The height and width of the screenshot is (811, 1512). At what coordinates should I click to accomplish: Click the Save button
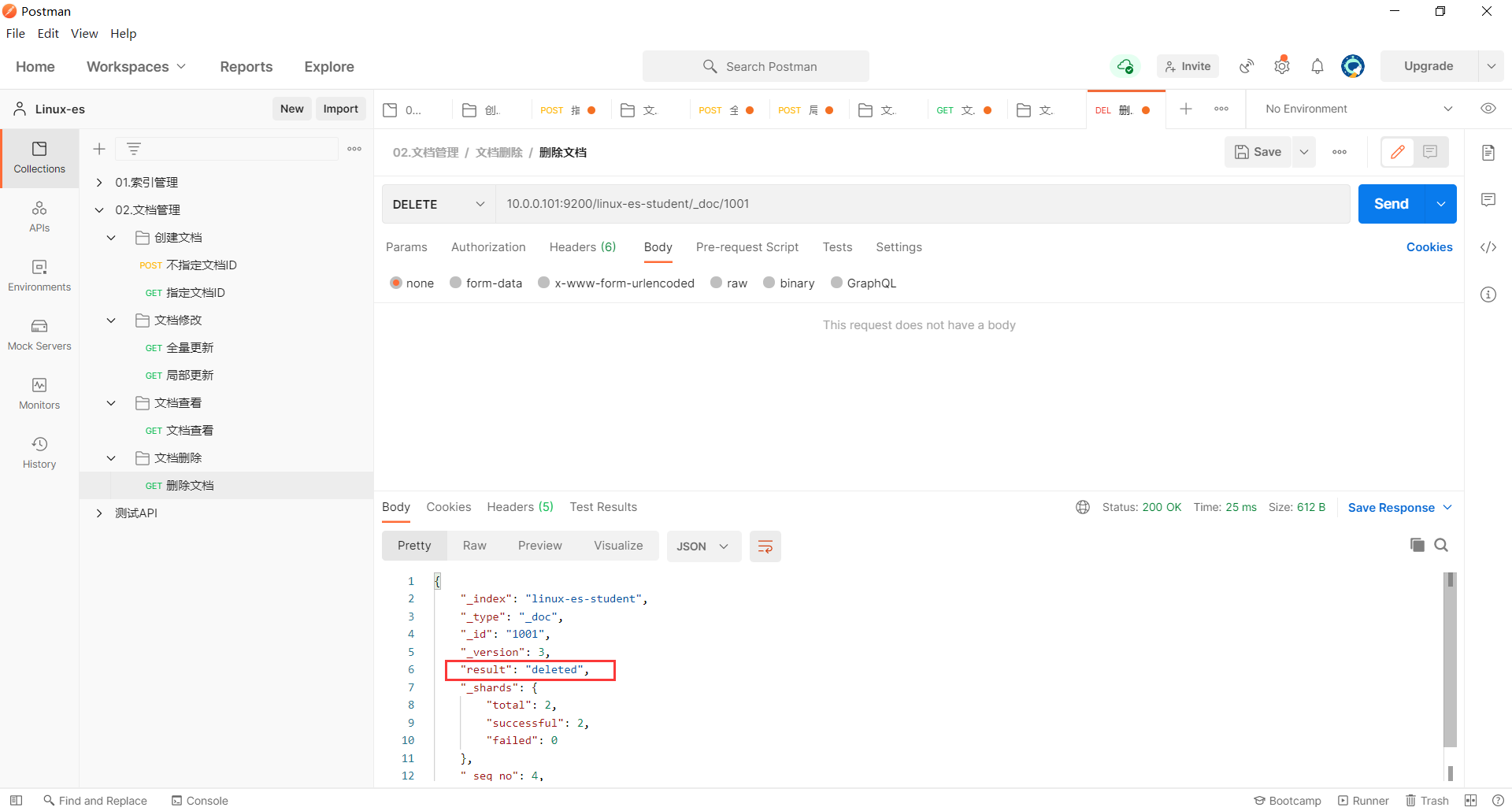[x=1258, y=152]
